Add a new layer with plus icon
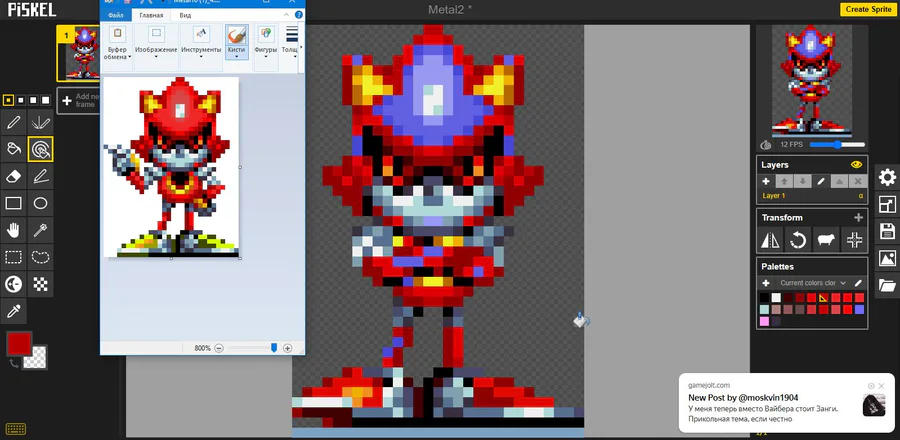This screenshot has height=440, width=900. (766, 181)
